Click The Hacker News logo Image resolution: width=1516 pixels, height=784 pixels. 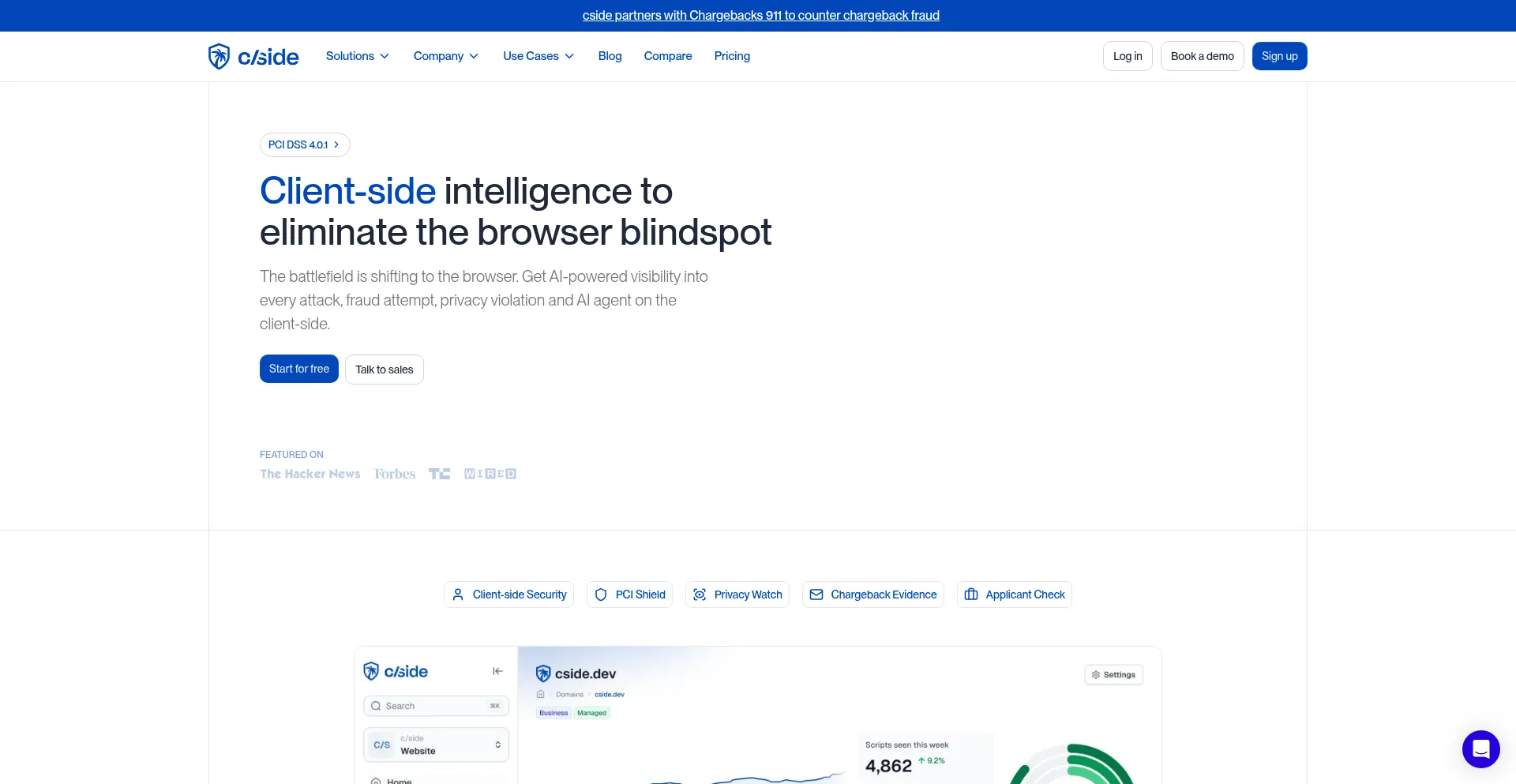310,474
